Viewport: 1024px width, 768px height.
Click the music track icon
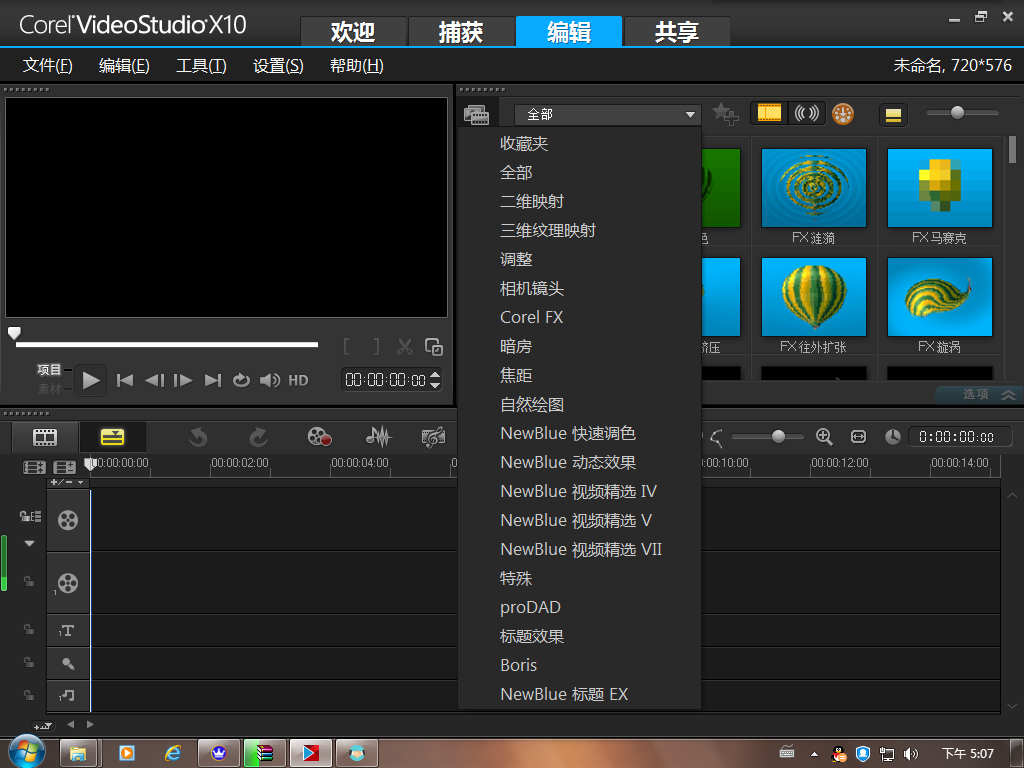click(x=68, y=696)
